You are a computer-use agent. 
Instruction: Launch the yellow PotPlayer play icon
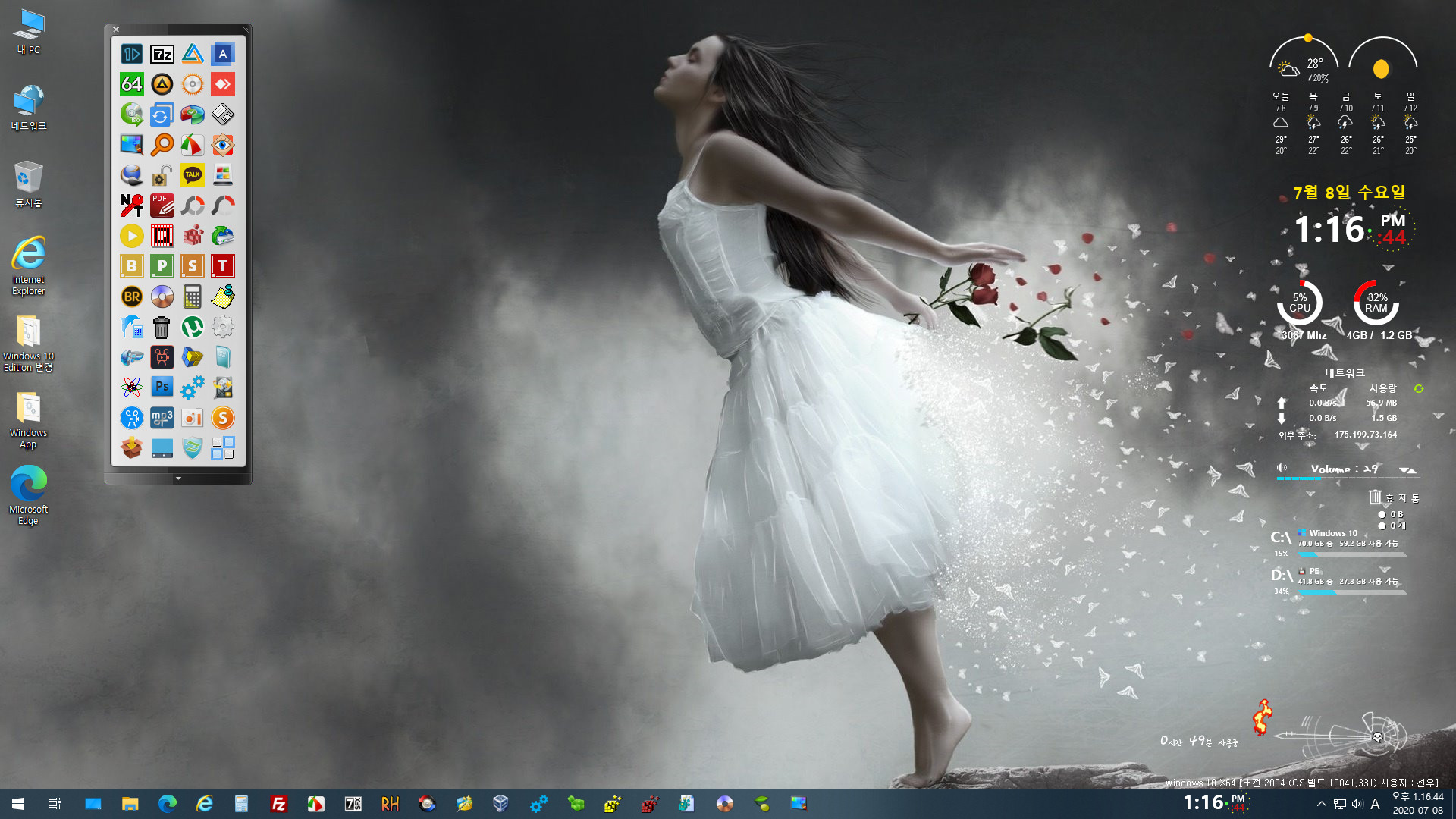(131, 236)
